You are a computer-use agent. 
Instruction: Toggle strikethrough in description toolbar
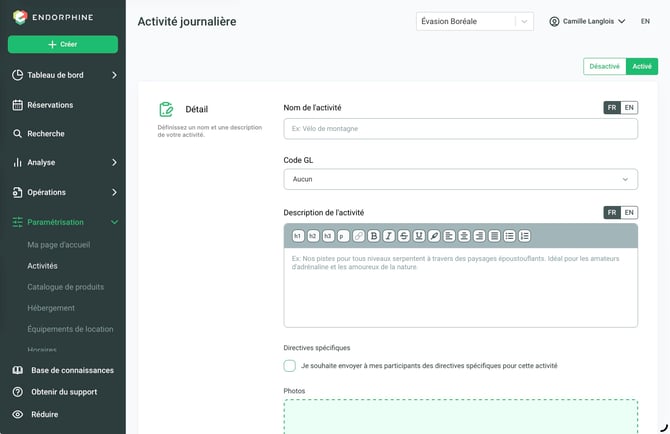pyautogui.click(x=404, y=236)
